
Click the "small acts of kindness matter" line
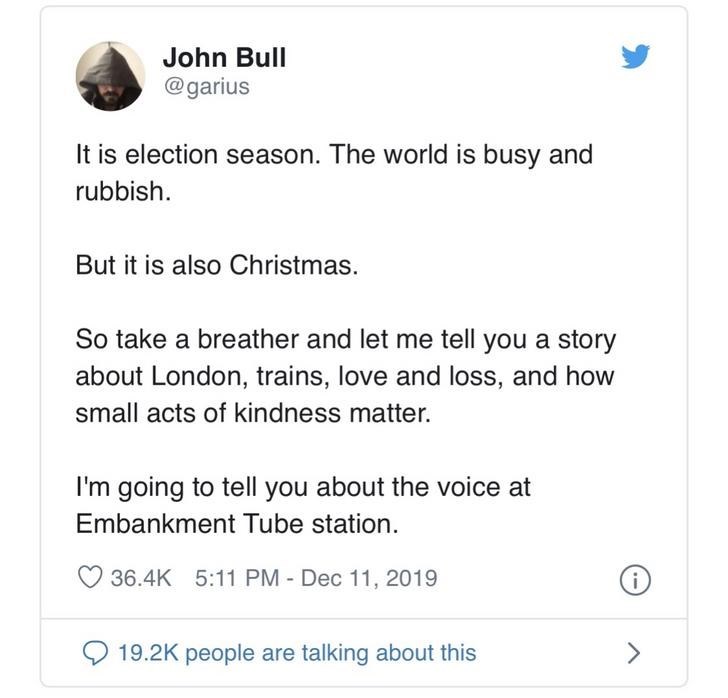pos(253,413)
